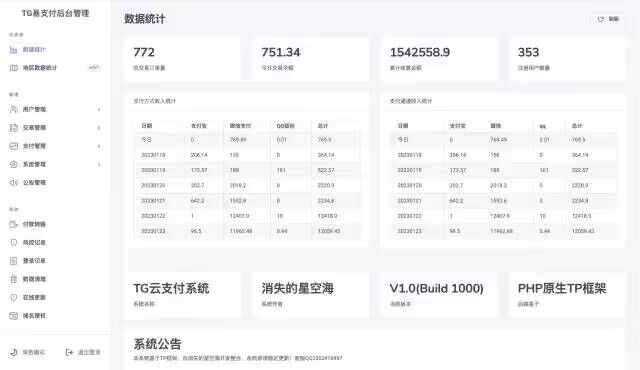This screenshot has width=640, height=370.
Task: Click the logout arrow icon beside 退出登录
Action: [x=69, y=352]
